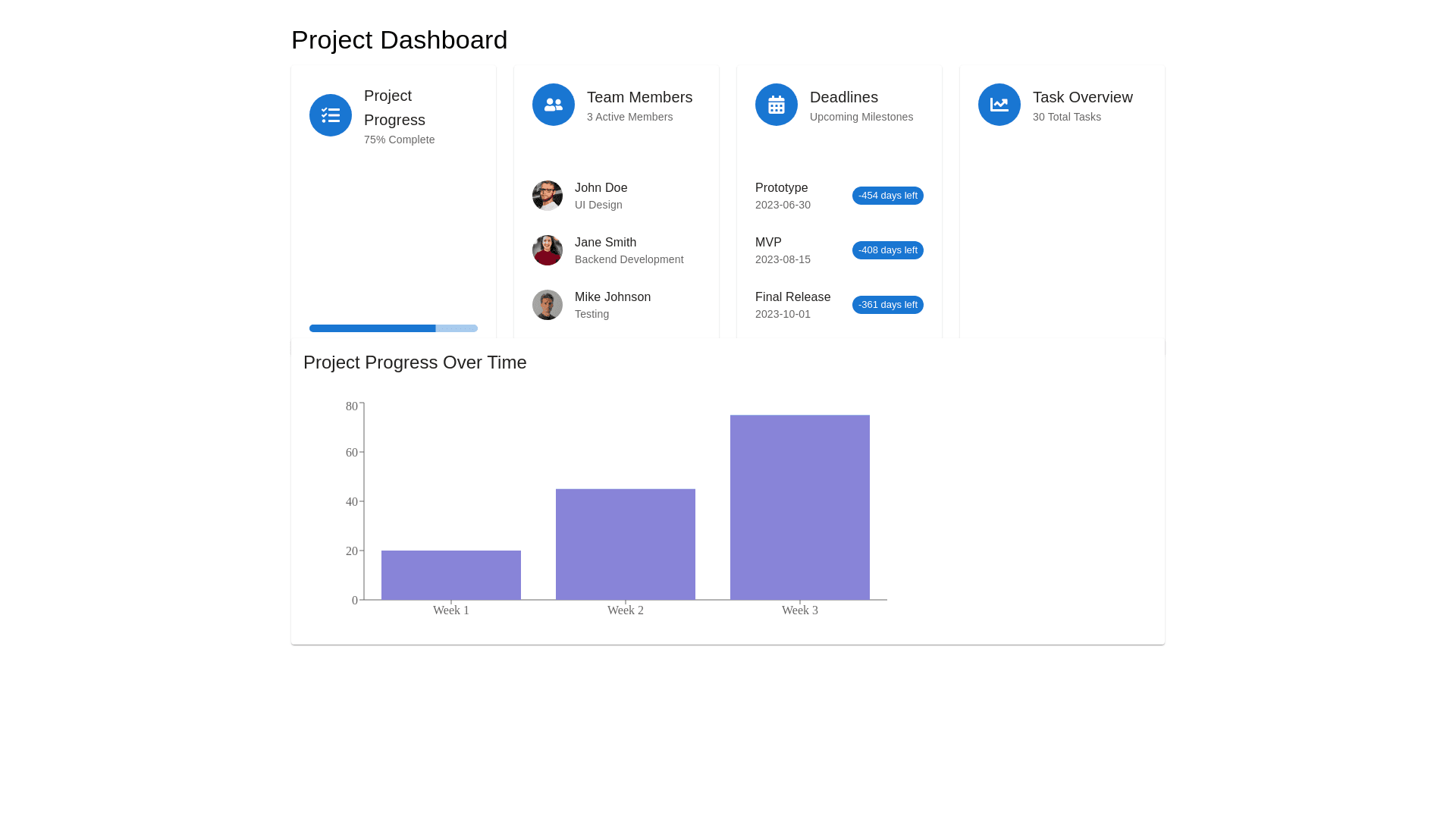Click the -361 days left badge
Viewport: 1456px width, 819px height.
(x=887, y=305)
